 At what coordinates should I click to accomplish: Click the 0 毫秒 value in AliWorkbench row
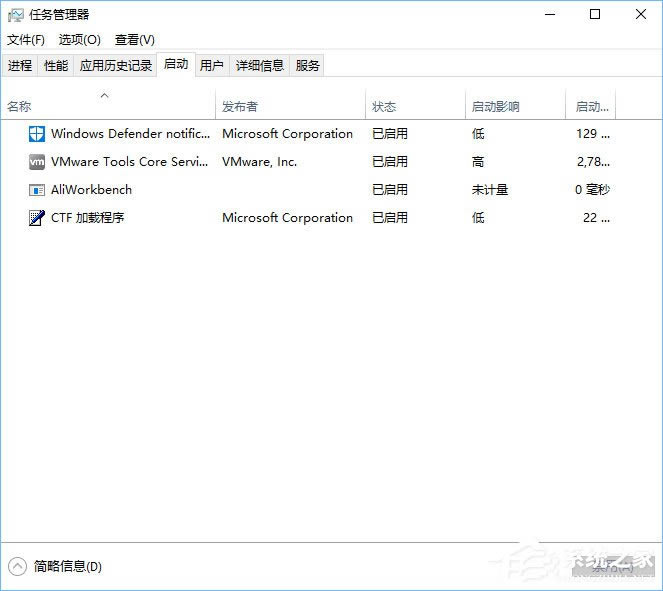[x=592, y=190]
